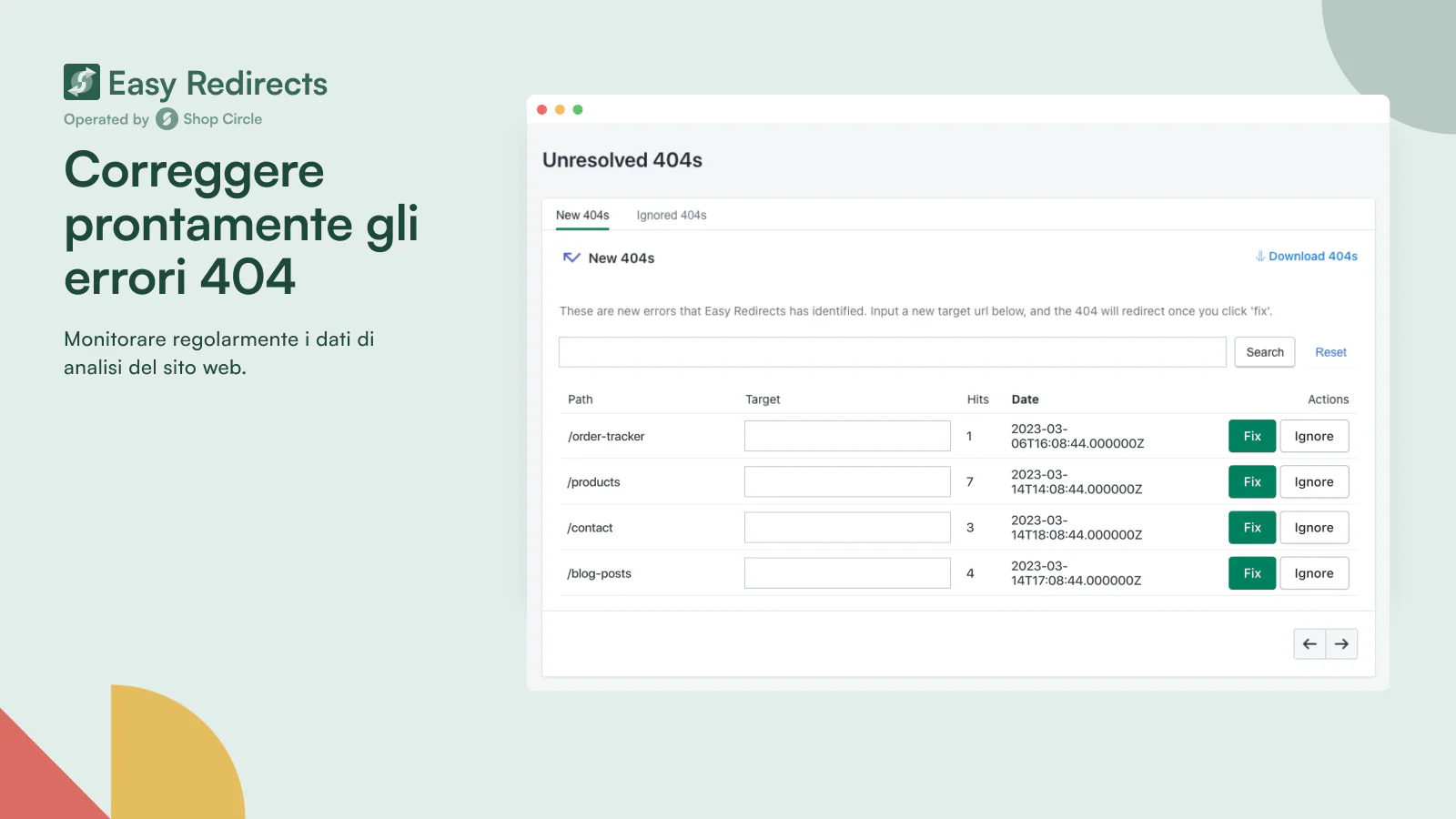Click the Shop Circle text label
This screenshot has width=1456, height=819.
[x=222, y=119]
